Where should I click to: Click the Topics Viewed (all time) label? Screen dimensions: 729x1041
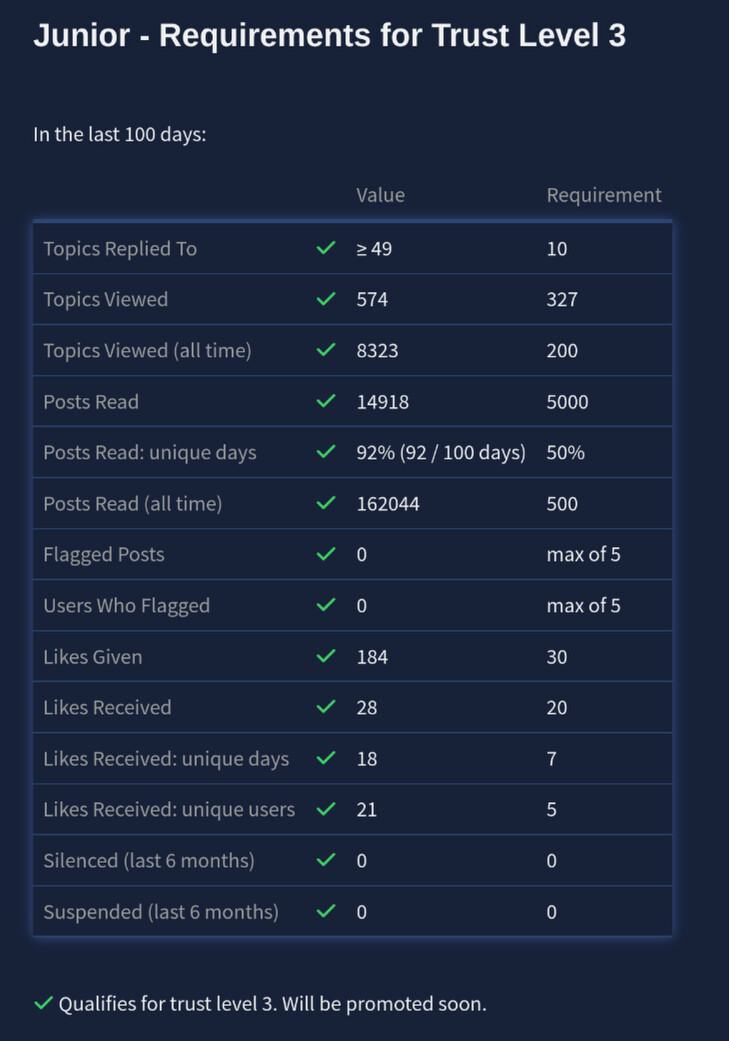147,350
